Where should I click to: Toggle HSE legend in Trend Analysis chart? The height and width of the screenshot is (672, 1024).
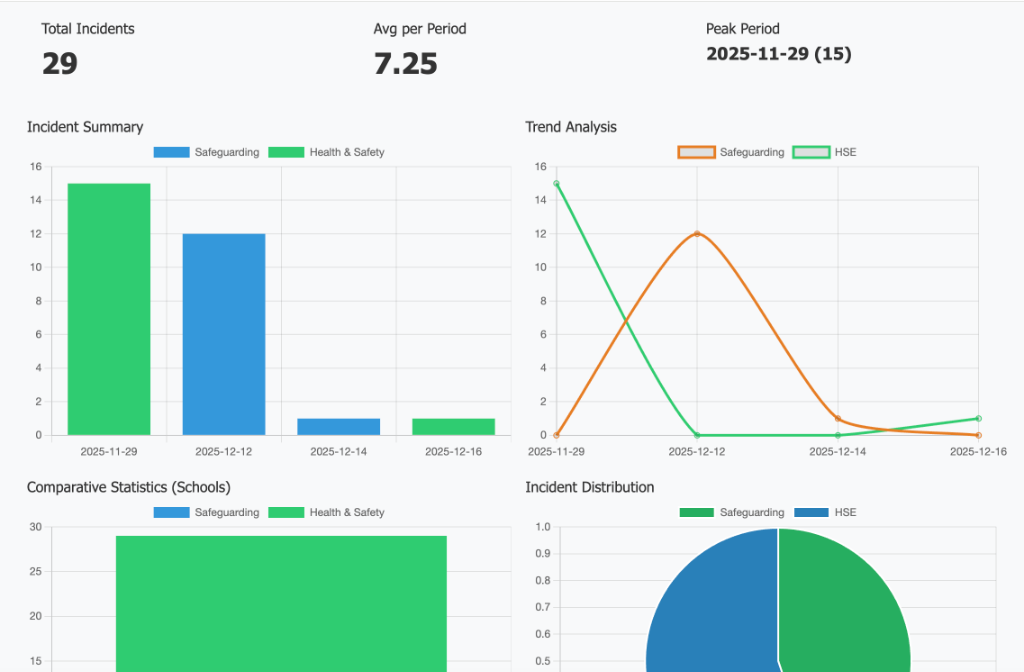tap(824, 152)
